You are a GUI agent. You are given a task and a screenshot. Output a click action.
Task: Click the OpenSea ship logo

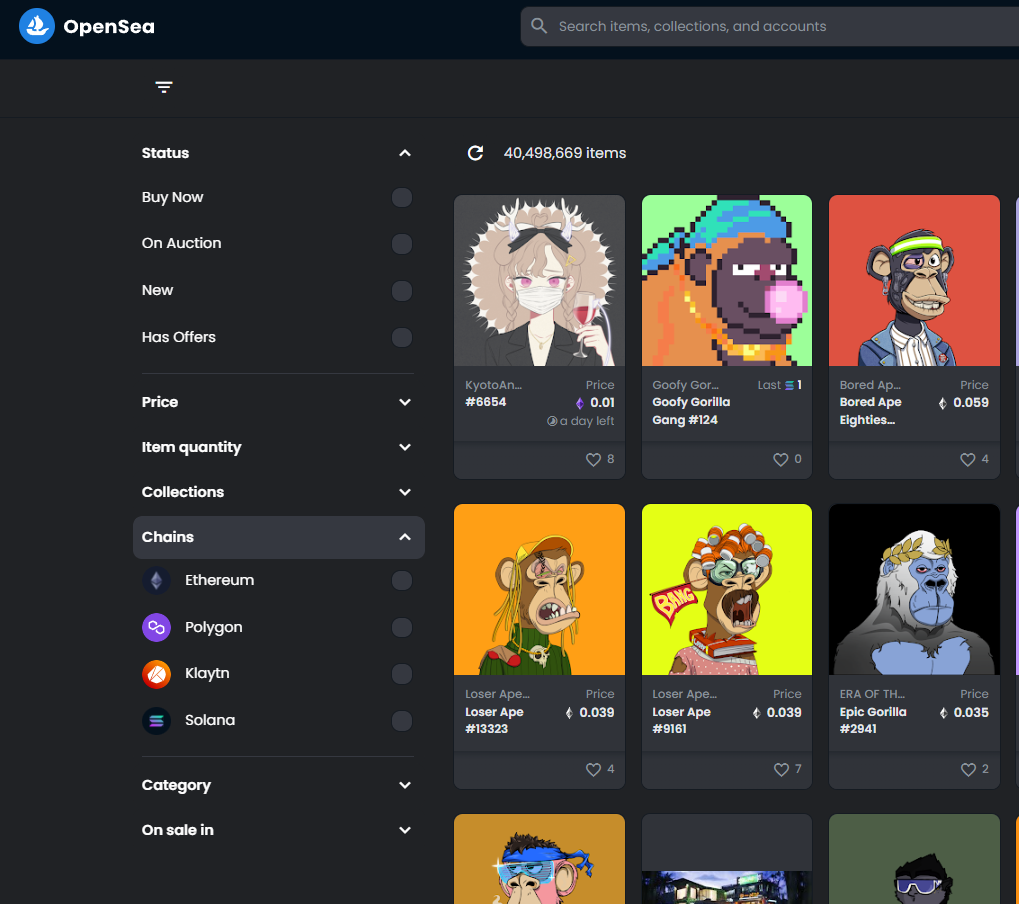pos(37,26)
